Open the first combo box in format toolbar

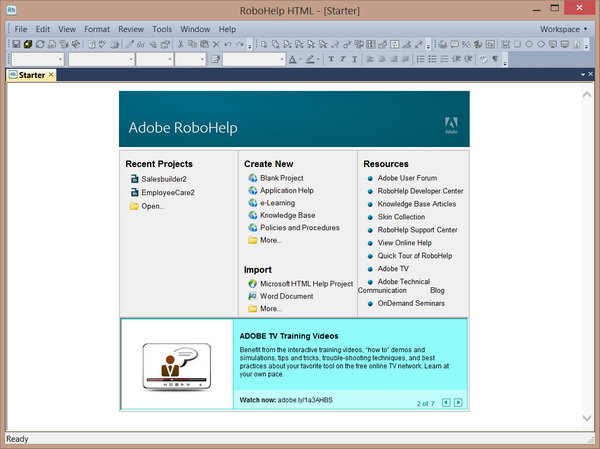pos(38,59)
